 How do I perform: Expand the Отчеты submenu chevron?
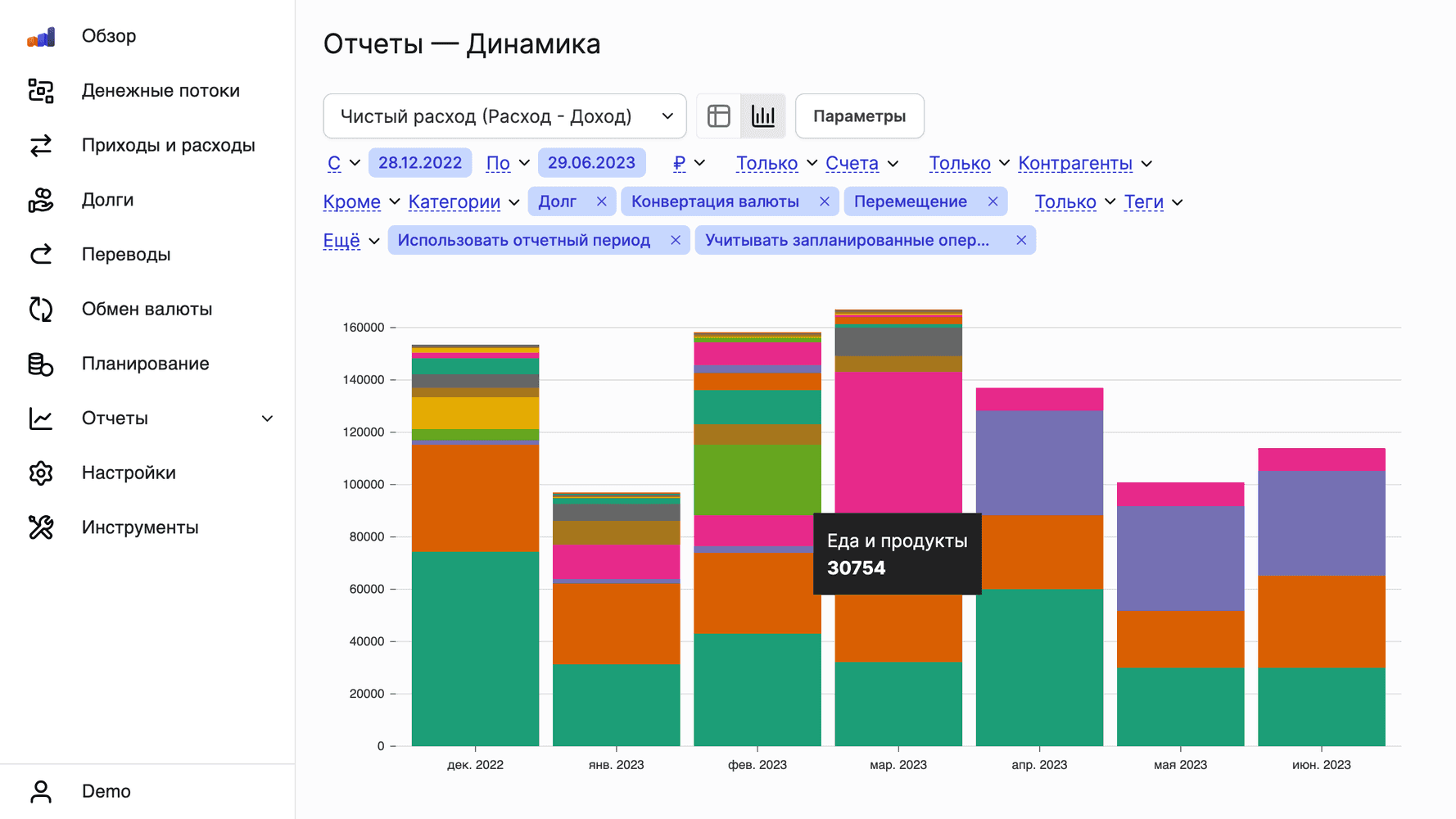[267, 419]
